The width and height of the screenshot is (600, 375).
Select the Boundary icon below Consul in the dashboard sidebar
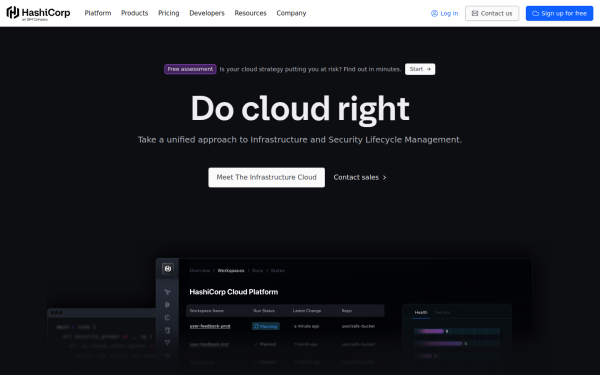point(167,330)
